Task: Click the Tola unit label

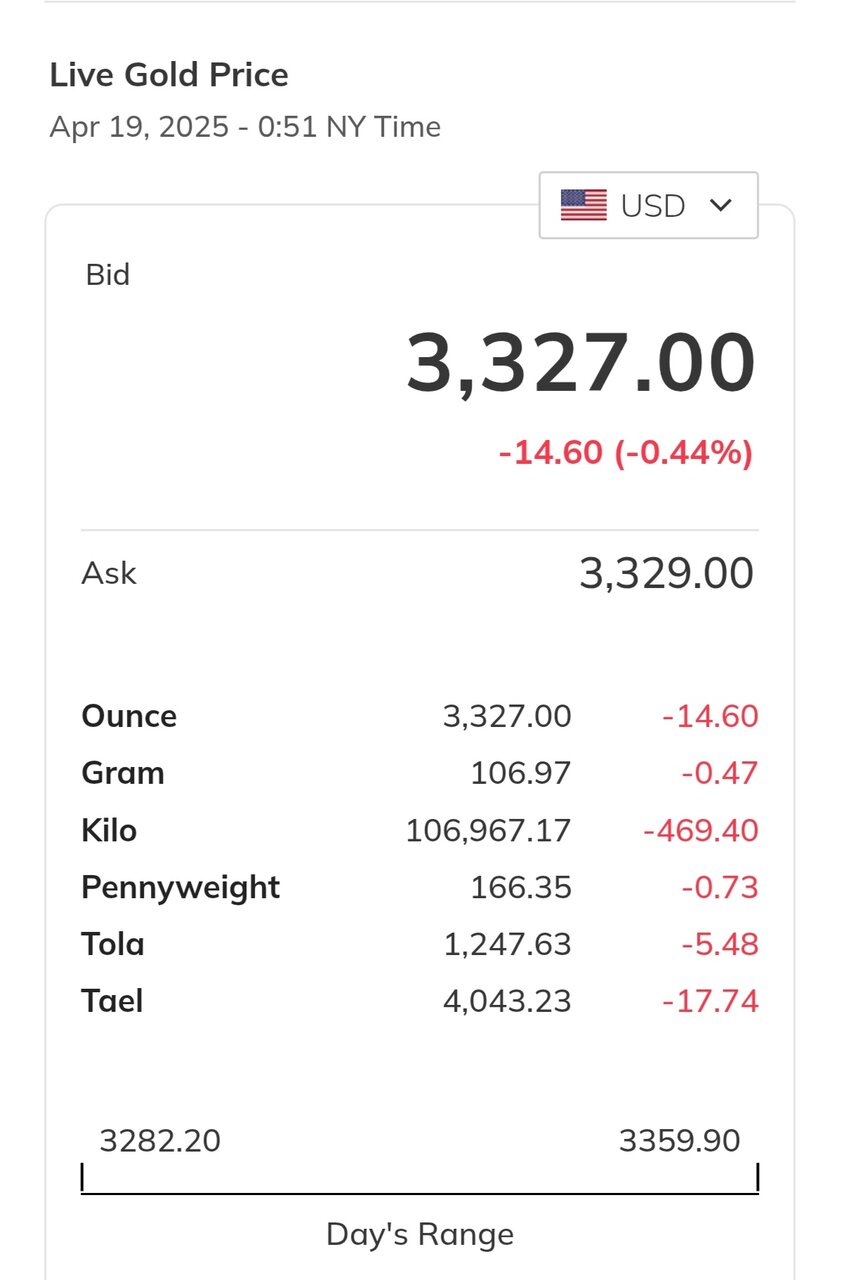Action: coord(113,944)
